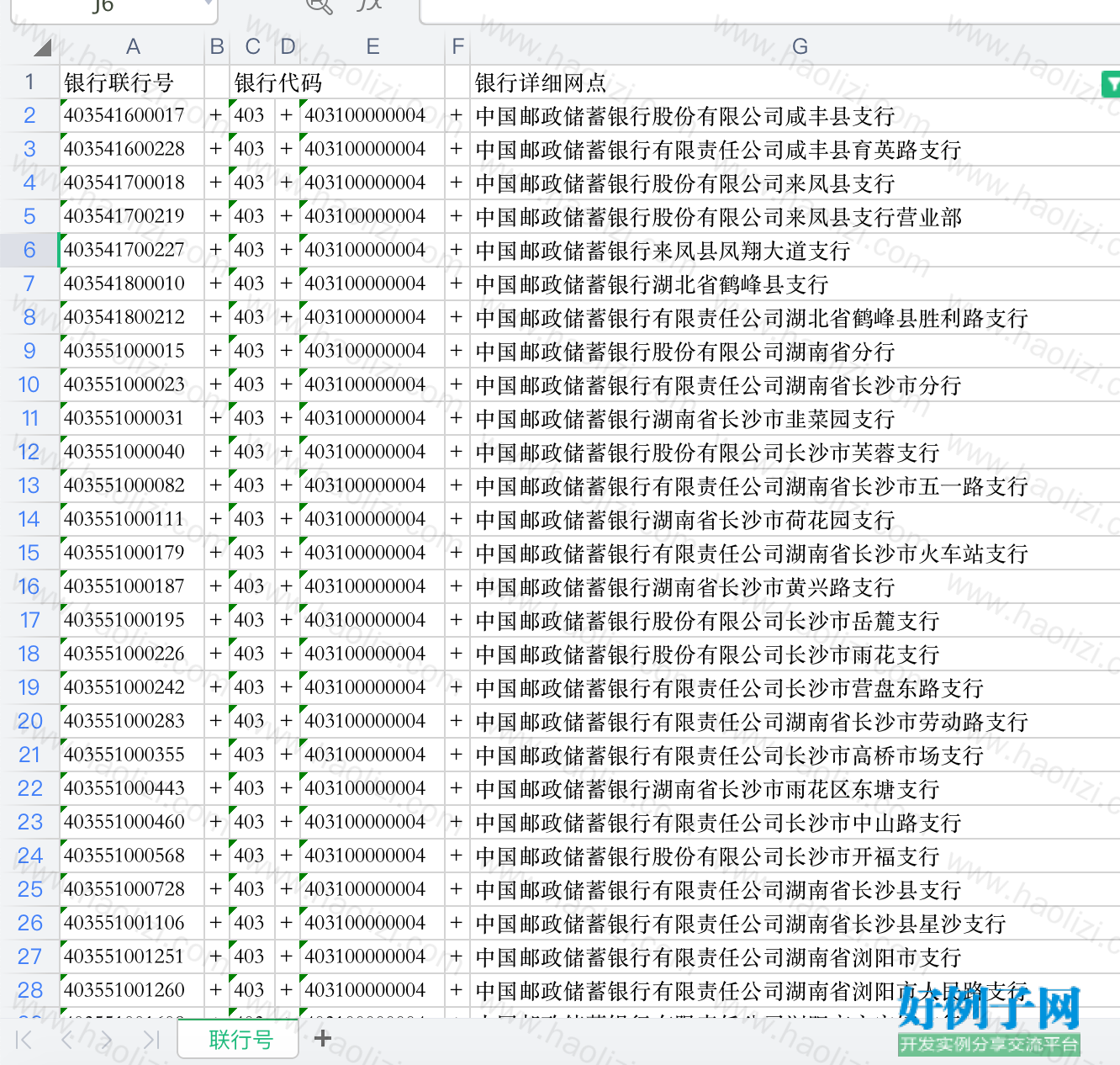Click cell 403541700227
Viewport: 1120px width, 1065px height.
coord(132,250)
